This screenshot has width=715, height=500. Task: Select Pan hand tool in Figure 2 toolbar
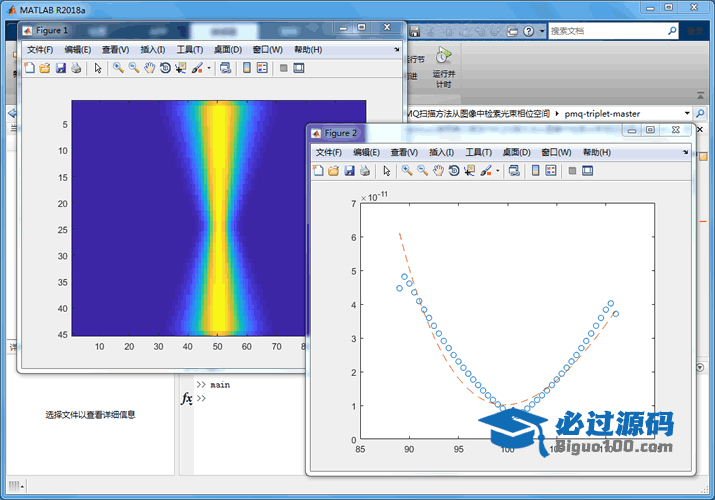click(438, 170)
